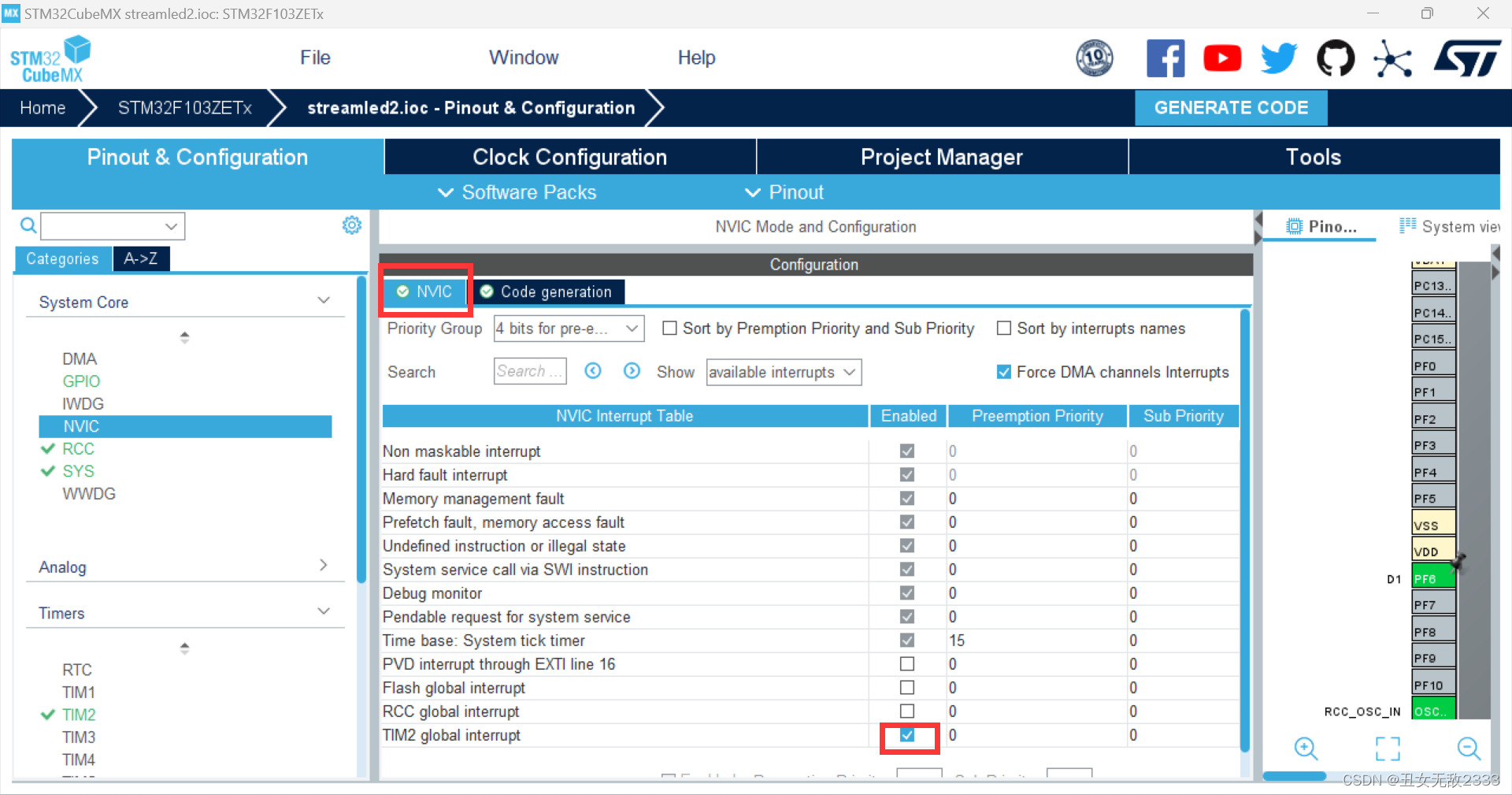Select GPIO in System Core list
The width and height of the screenshot is (1512, 795).
pyautogui.click(x=81, y=381)
